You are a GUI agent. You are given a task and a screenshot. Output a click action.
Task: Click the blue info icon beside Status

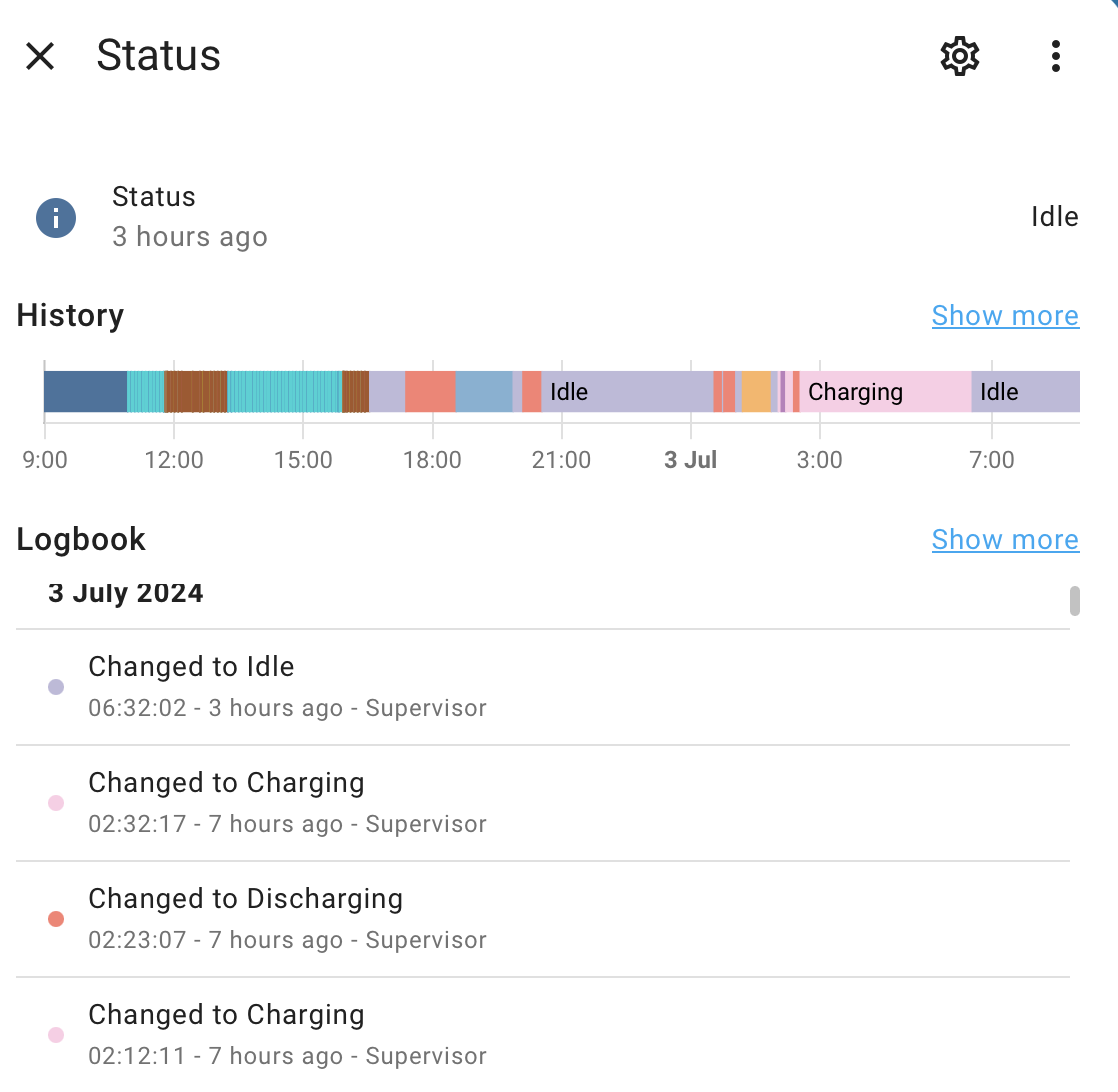(56, 217)
